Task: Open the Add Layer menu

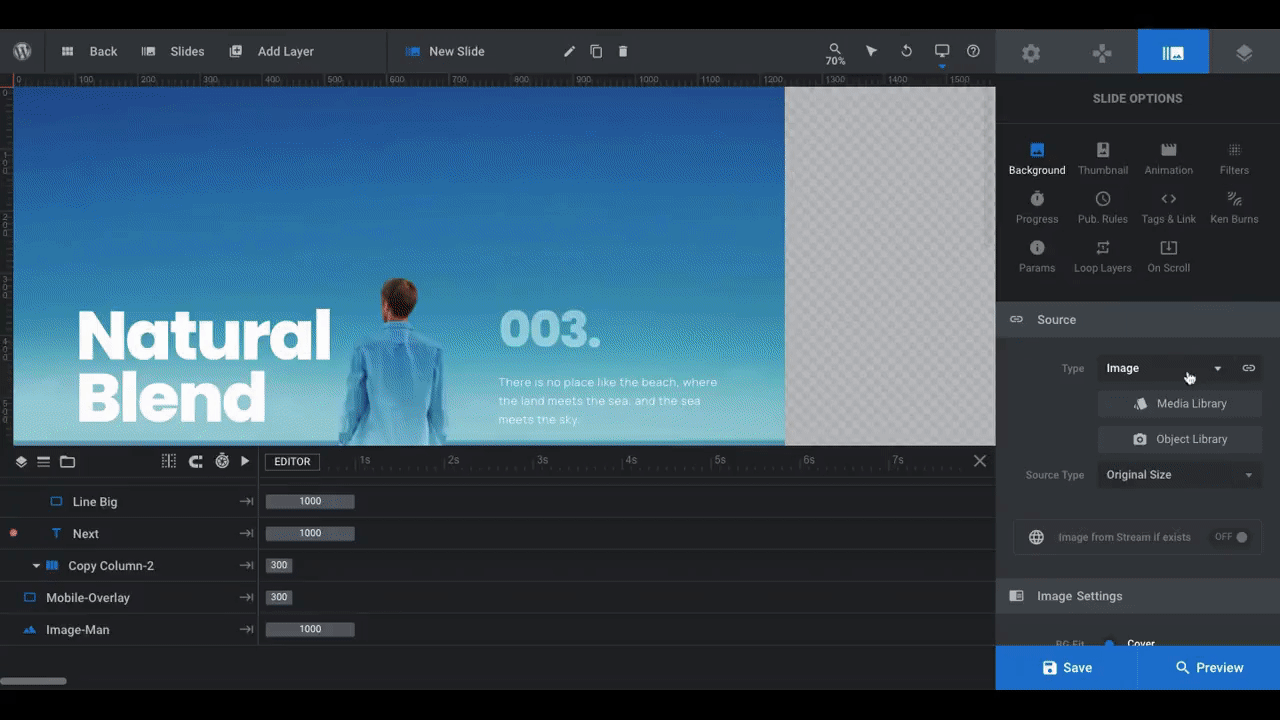Action: (x=271, y=51)
